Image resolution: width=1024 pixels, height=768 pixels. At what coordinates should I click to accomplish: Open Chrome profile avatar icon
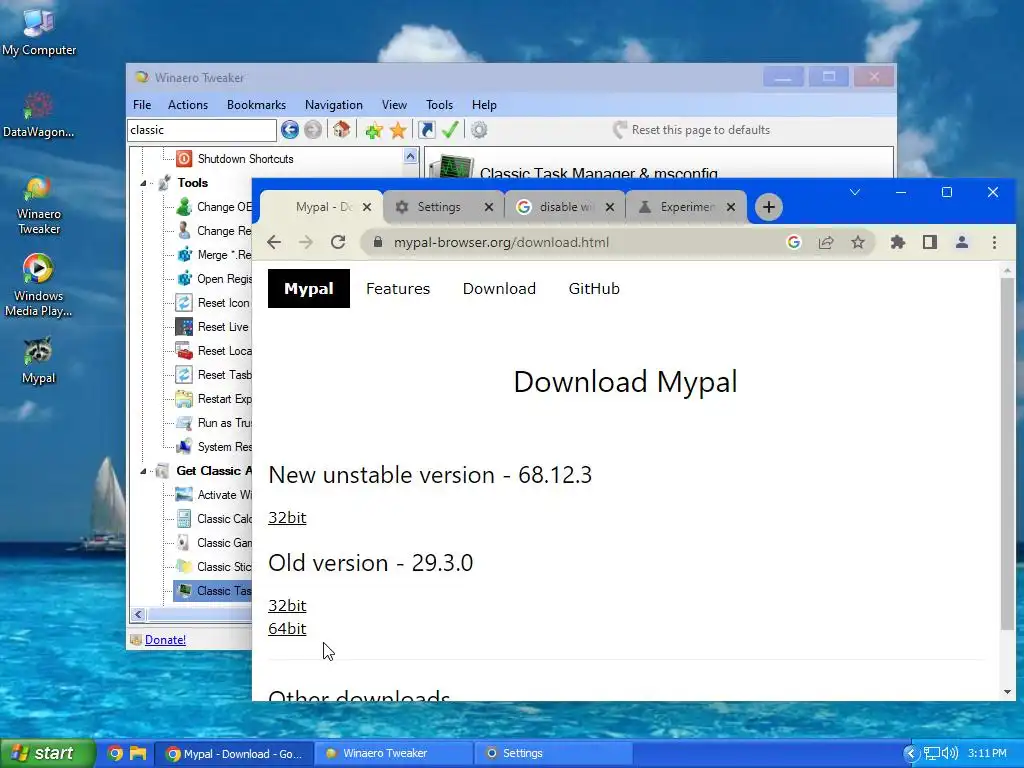click(961, 242)
